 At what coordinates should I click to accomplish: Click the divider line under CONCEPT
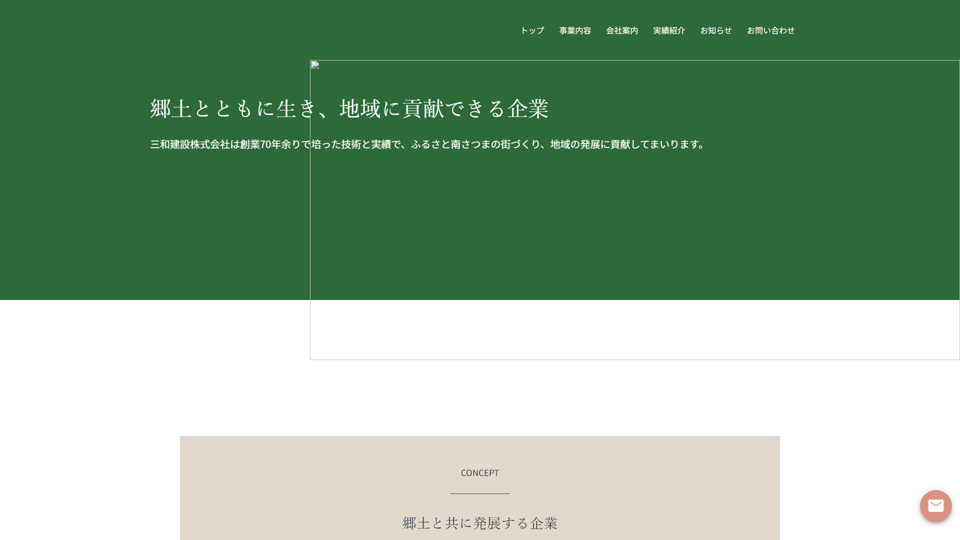pos(480,493)
